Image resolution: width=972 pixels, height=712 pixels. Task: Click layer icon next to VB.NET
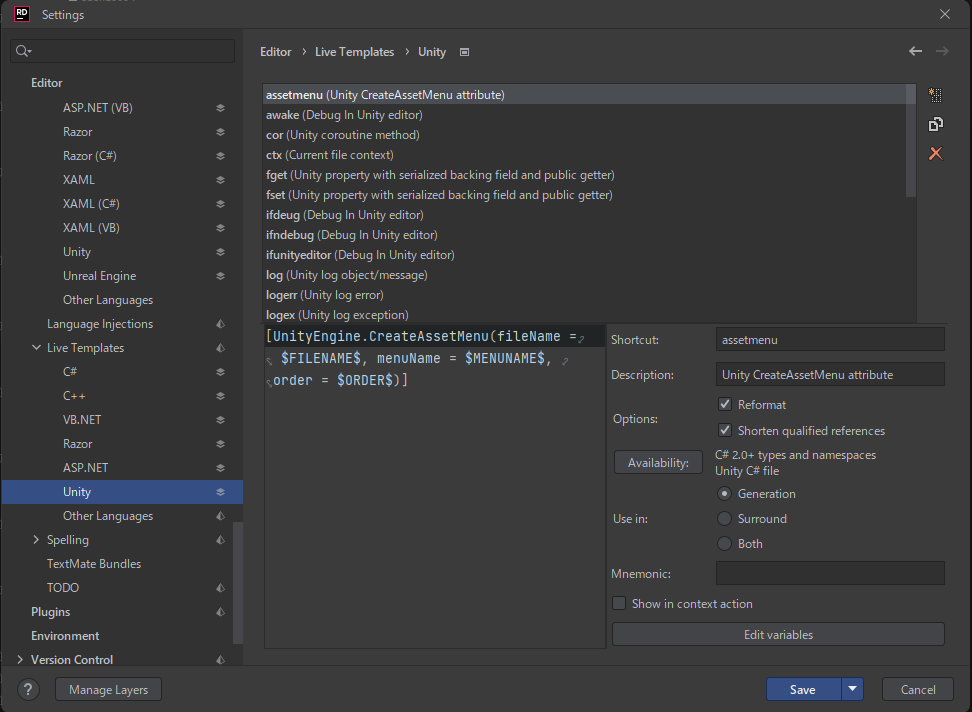220,420
